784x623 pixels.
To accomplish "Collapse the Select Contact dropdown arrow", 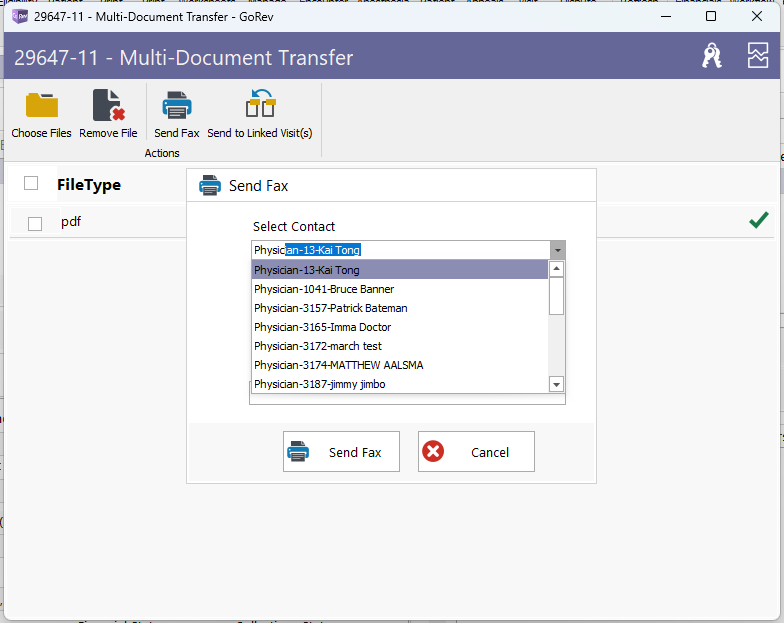I will click(x=557, y=250).
